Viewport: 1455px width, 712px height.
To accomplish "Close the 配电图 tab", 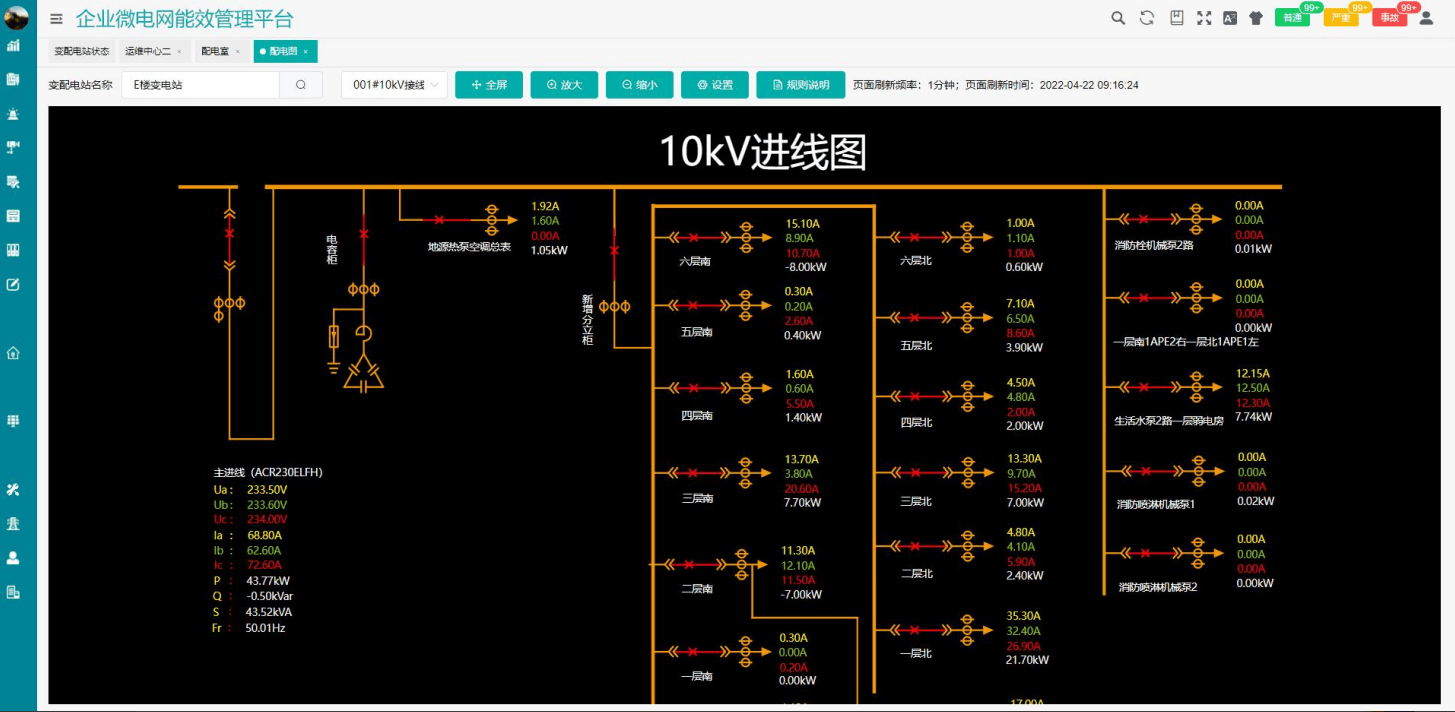I will pyautogui.click(x=305, y=51).
